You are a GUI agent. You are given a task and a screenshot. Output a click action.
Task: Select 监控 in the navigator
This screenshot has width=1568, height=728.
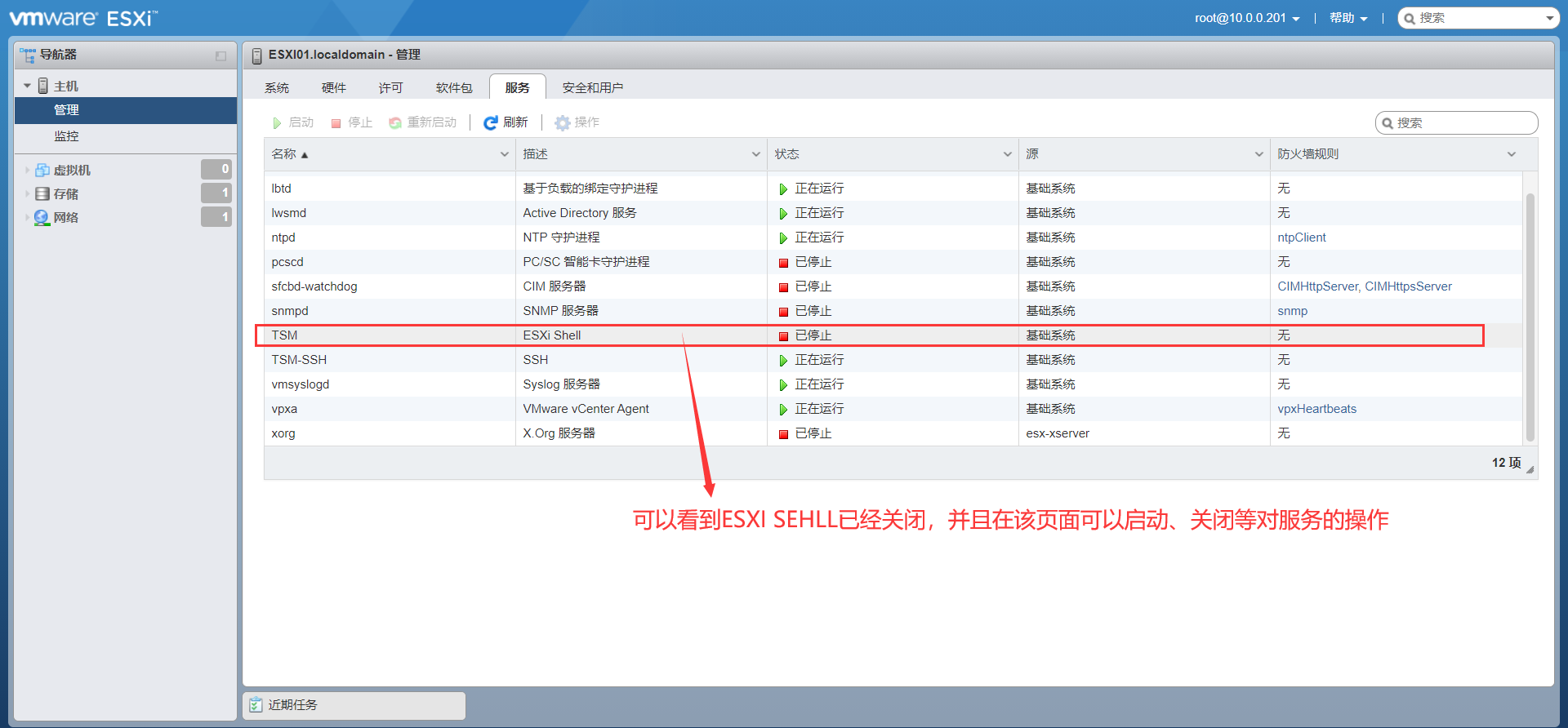(126, 136)
